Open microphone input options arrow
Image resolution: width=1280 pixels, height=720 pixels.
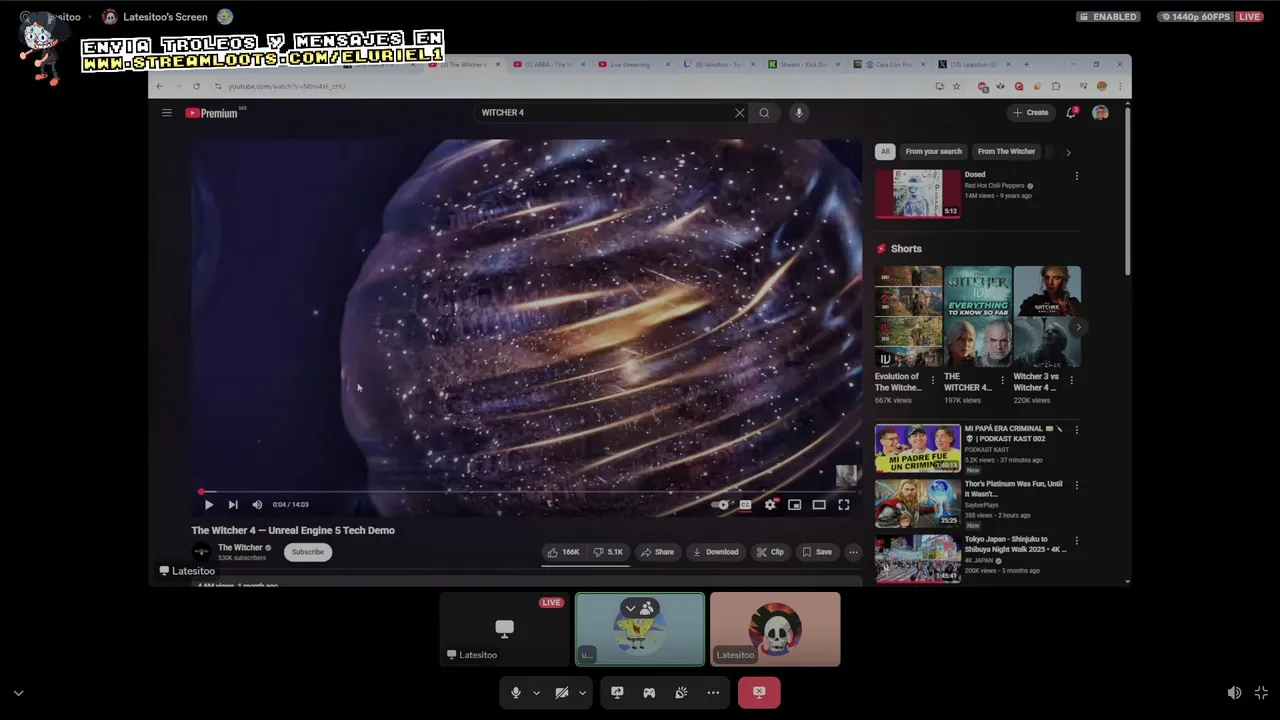[536, 692]
